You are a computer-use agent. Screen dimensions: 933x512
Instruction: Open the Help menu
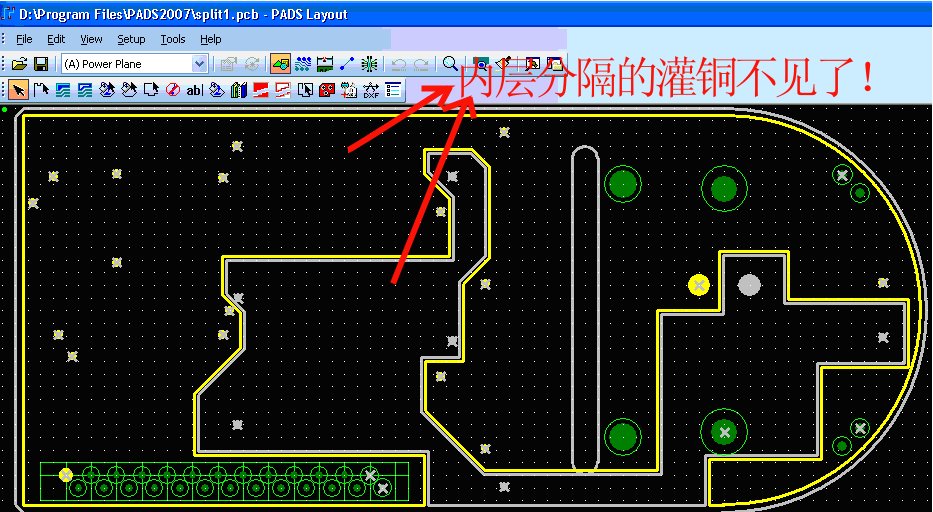[211, 39]
